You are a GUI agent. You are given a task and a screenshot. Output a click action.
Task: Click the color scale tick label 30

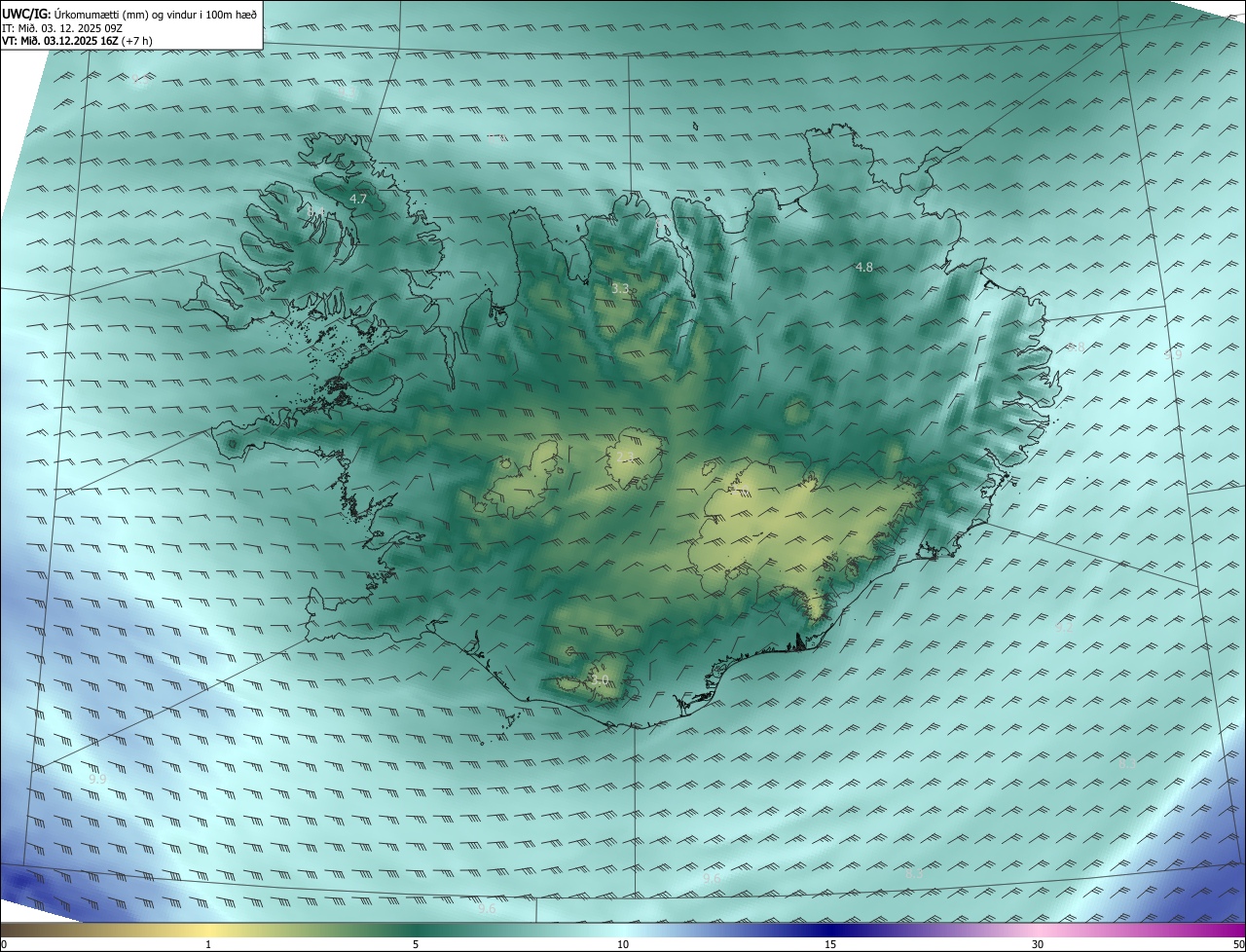(1038, 944)
